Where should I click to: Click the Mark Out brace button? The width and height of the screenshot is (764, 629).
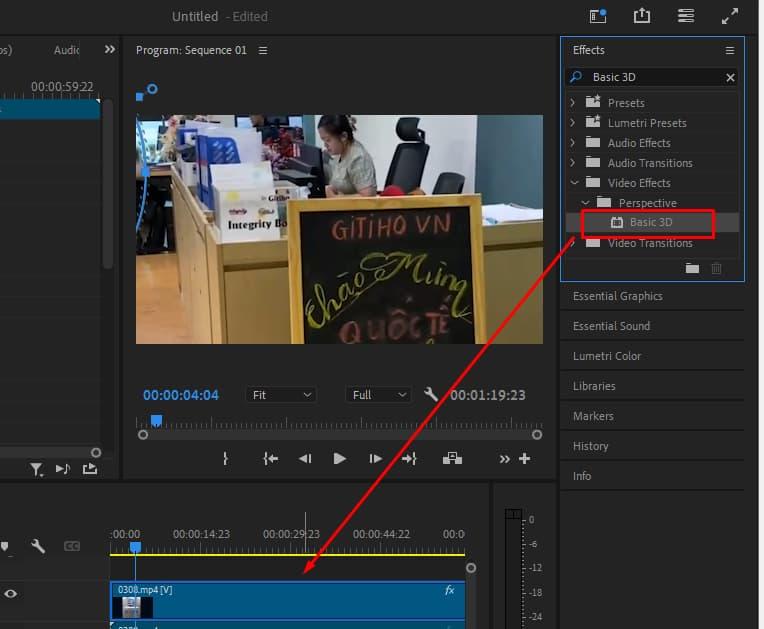tap(225, 458)
